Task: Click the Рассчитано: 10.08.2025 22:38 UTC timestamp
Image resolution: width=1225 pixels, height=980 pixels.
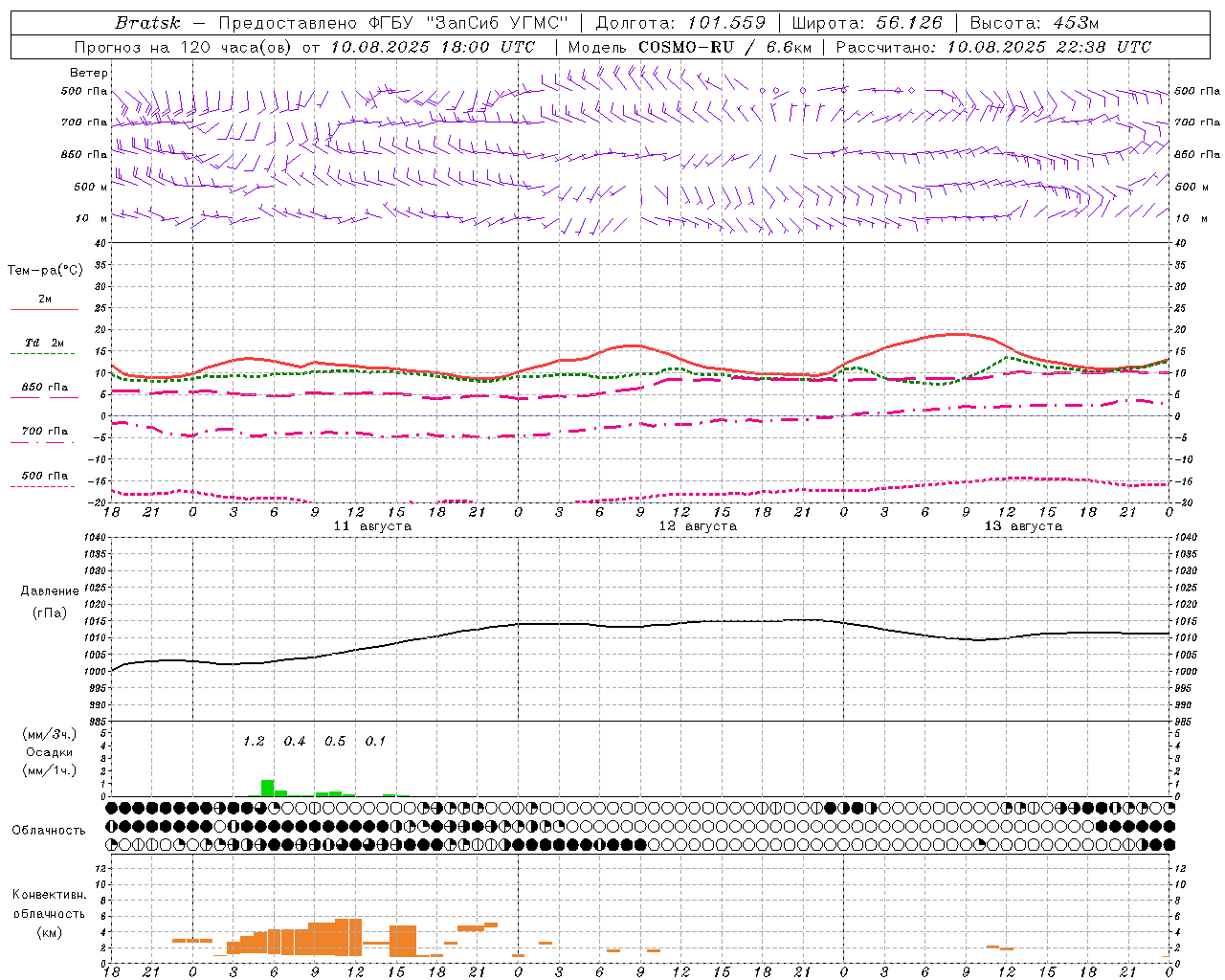Action: click(994, 47)
